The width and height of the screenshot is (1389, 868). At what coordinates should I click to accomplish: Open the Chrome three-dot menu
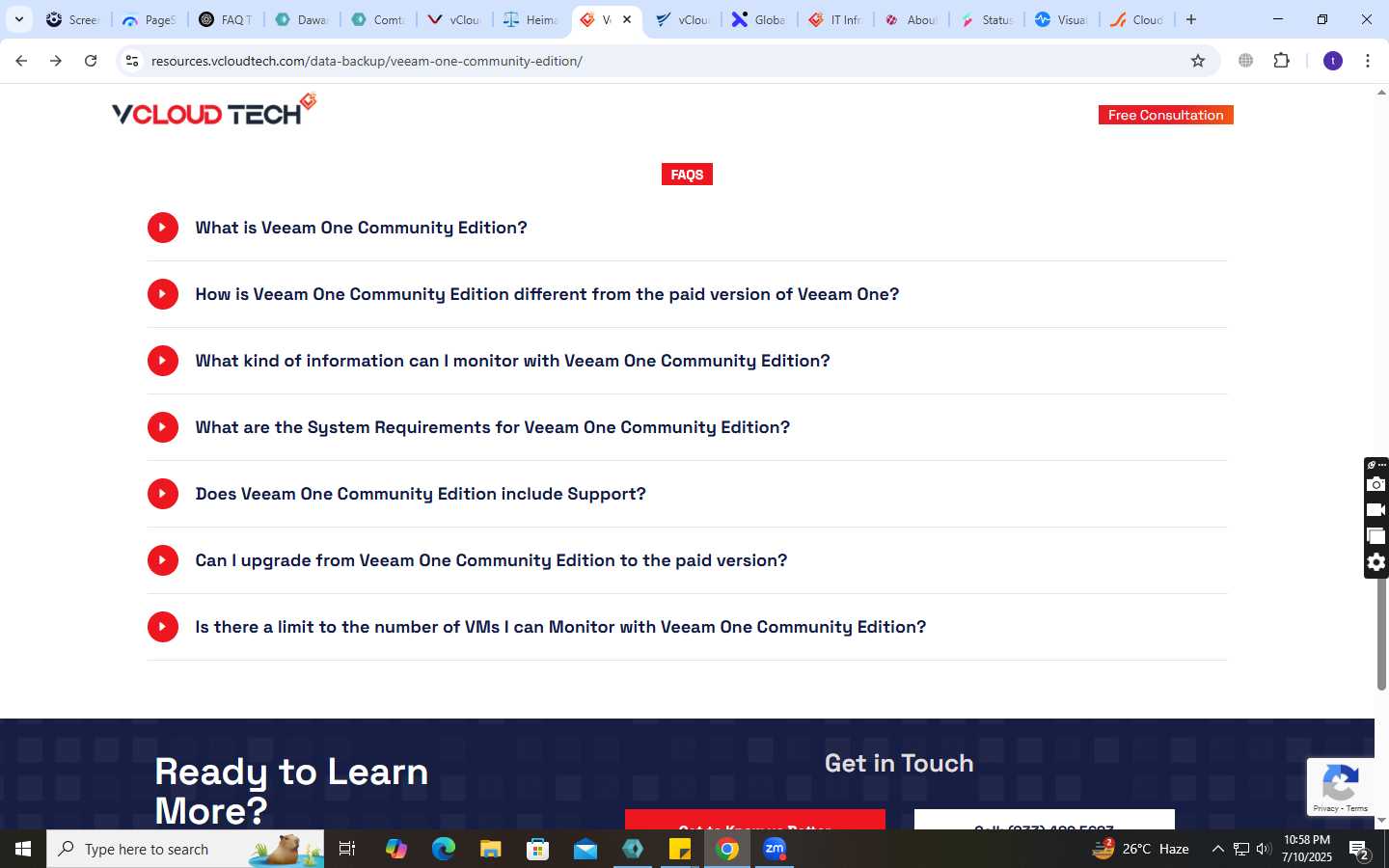coord(1368,61)
